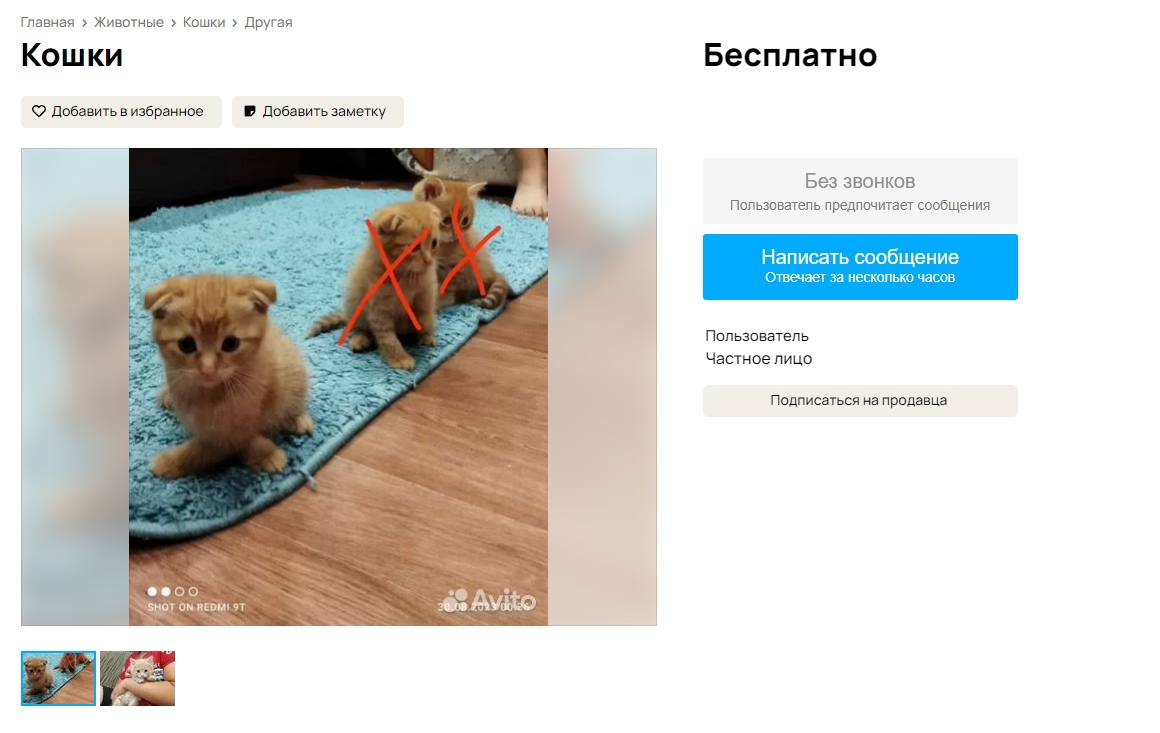1160x733 pixels.
Task: Click Подписаться на продавца button
Action: pos(860,400)
